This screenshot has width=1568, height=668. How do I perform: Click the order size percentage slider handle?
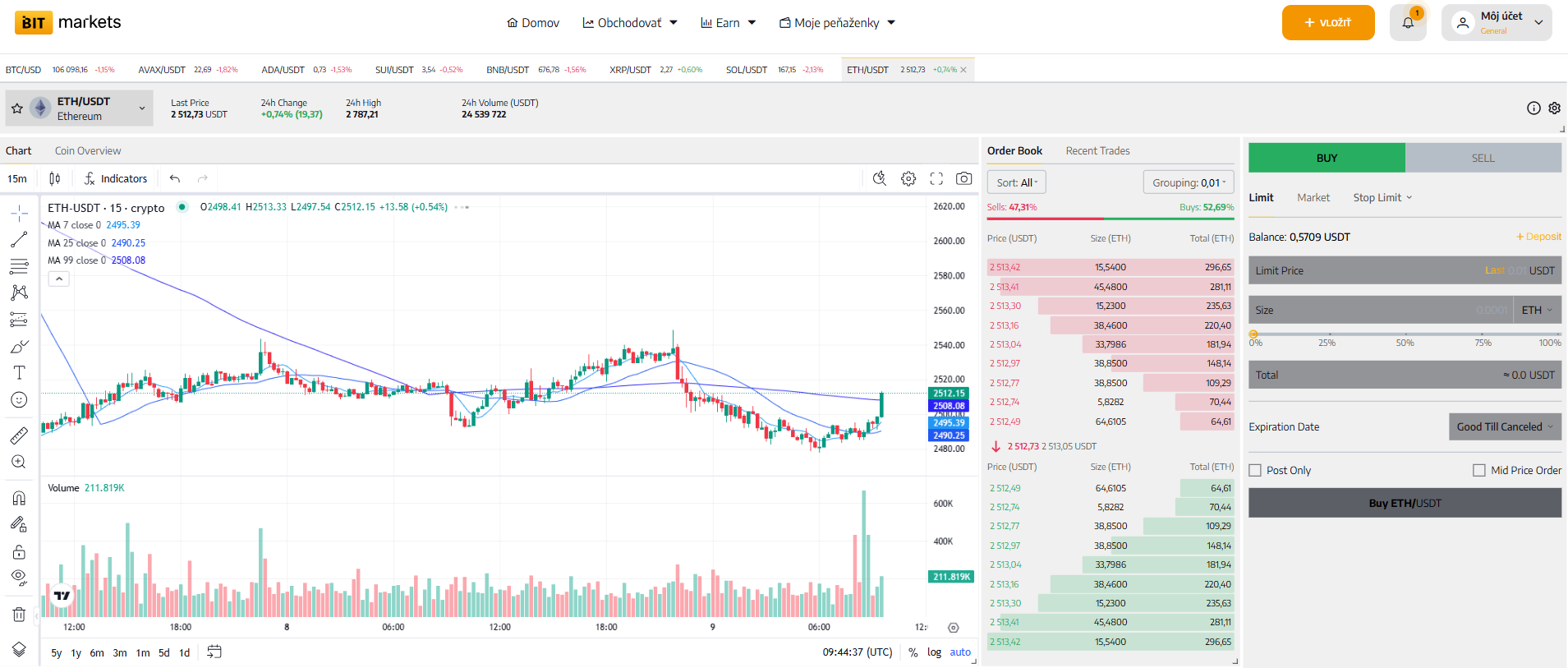pyautogui.click(x=1253, y=334)
